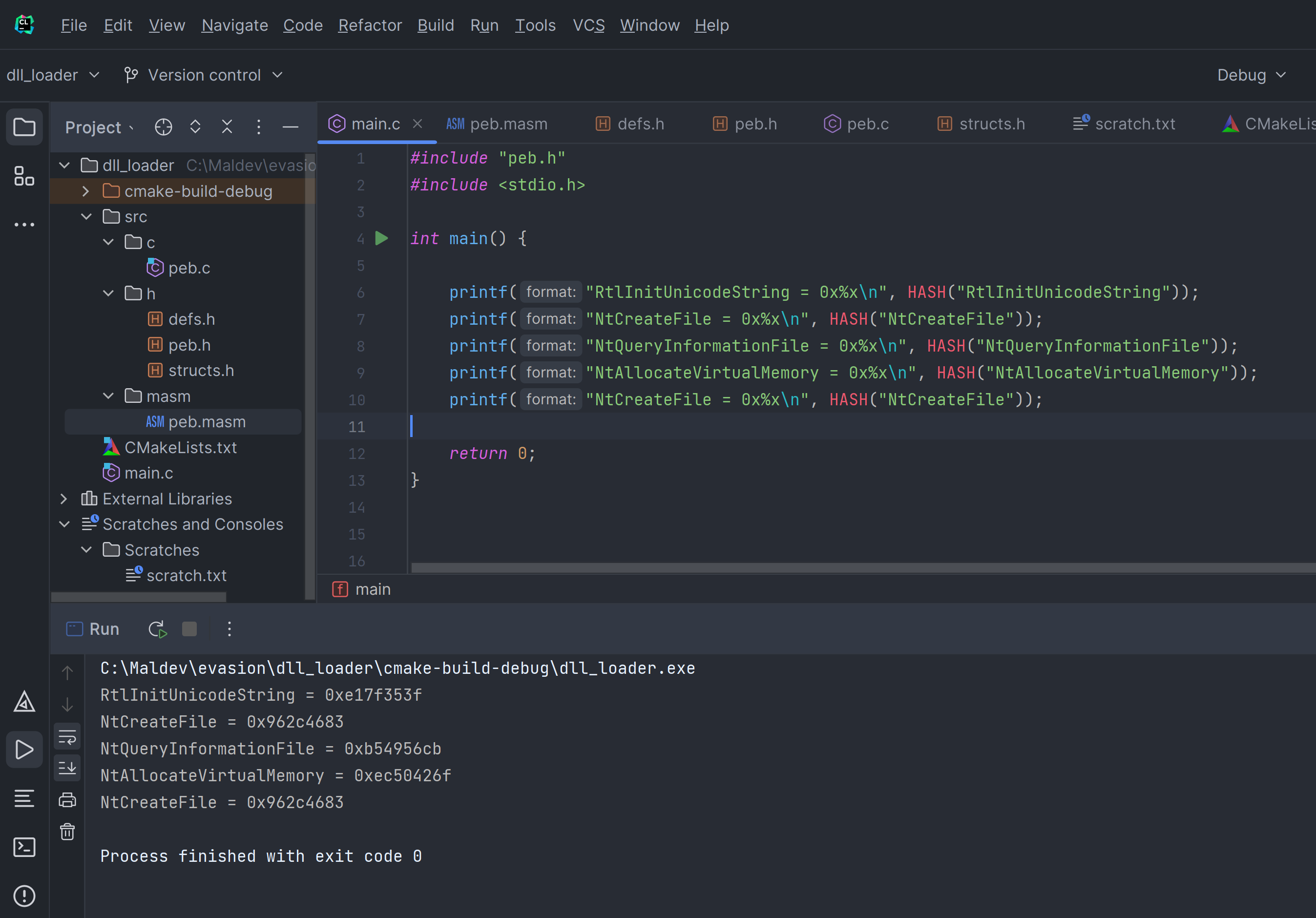Open the Structure tool window icon

click(x=24, y=176)
